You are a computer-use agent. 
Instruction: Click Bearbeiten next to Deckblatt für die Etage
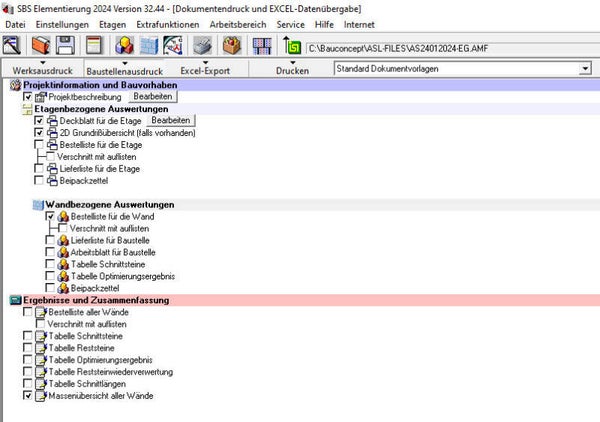tap(171, 120)
